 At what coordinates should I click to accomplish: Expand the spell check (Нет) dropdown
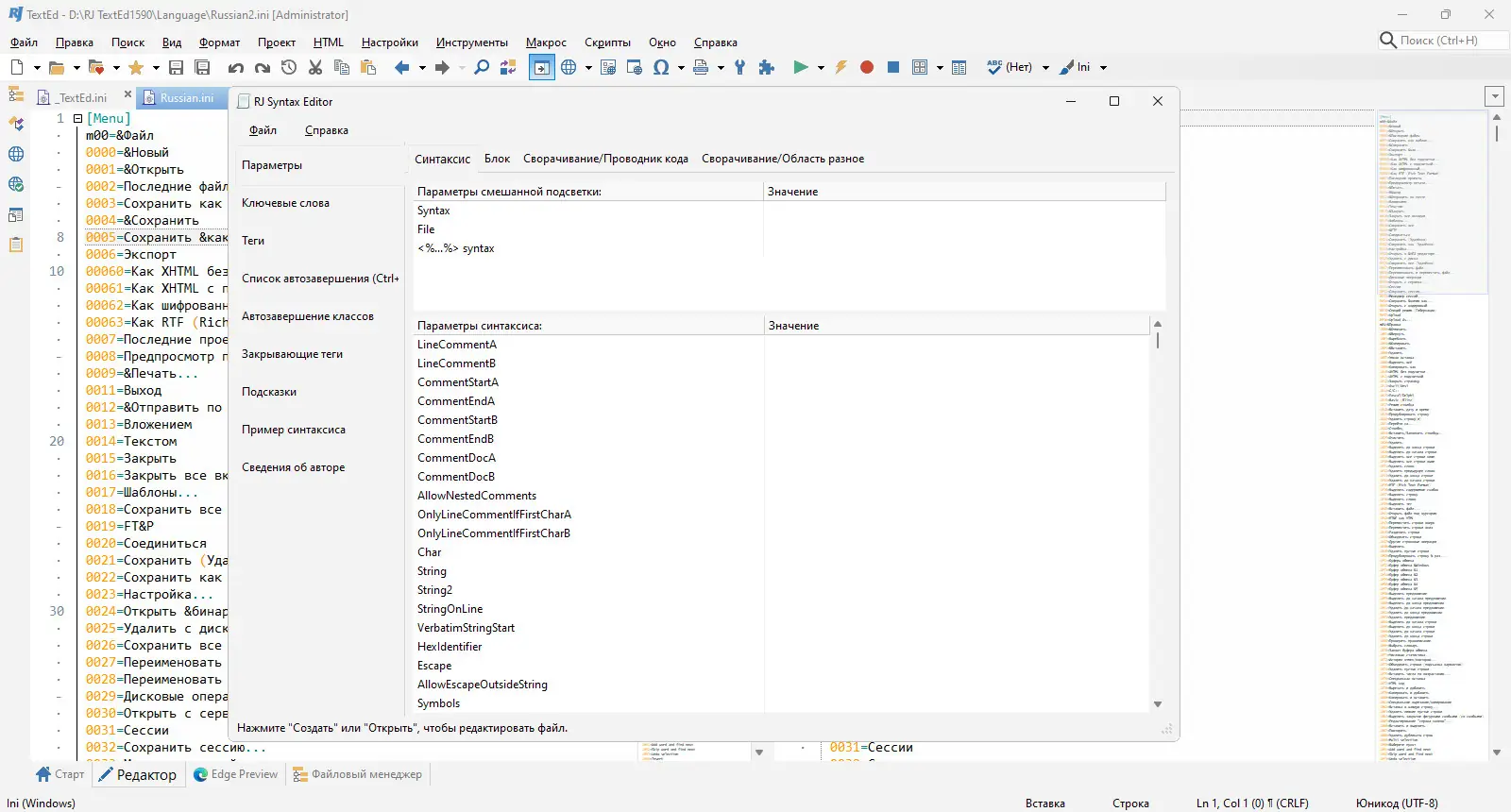(x=1045, y=68)
